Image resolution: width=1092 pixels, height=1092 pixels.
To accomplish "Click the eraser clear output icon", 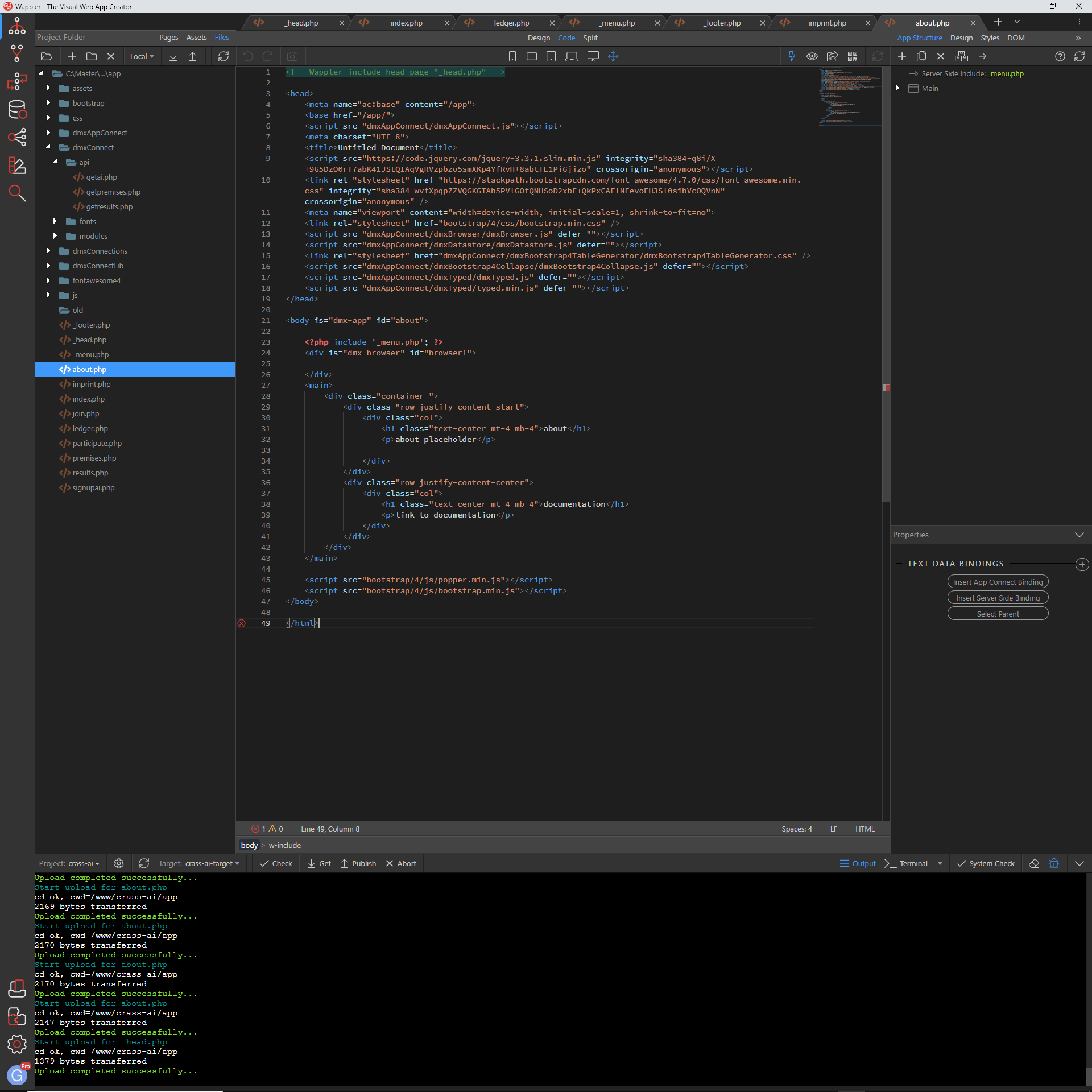I will tap(1034, 863).
